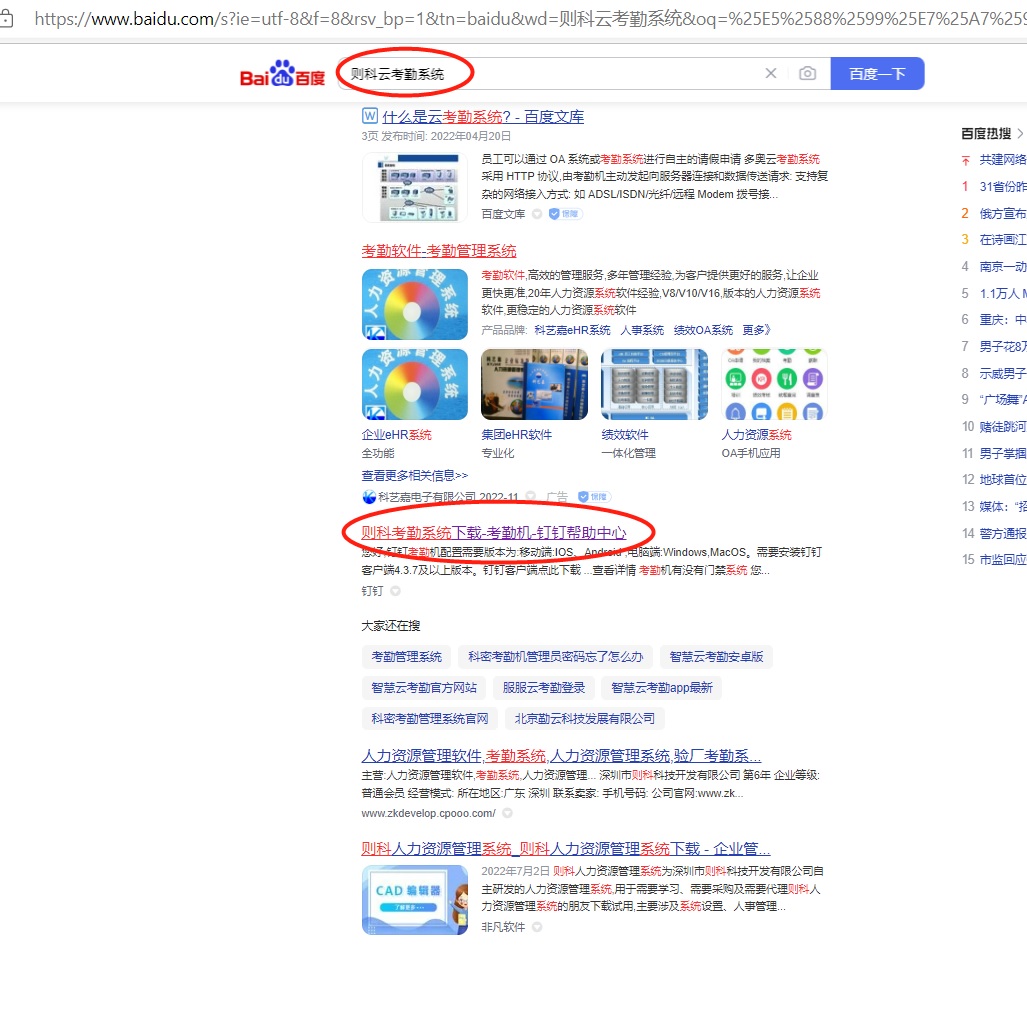Open 人力资源系统 OA手机应用 link
The width and height of the screenshot is (1027, 1033).
coord(756,435)
